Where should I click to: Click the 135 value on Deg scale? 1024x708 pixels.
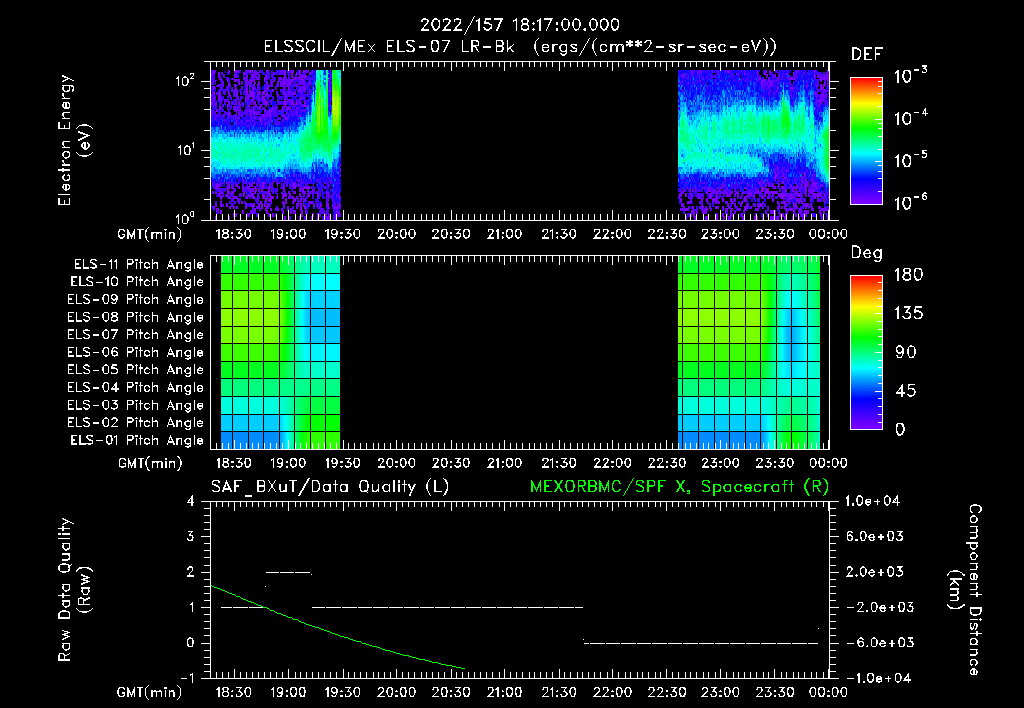click(908, 313)
